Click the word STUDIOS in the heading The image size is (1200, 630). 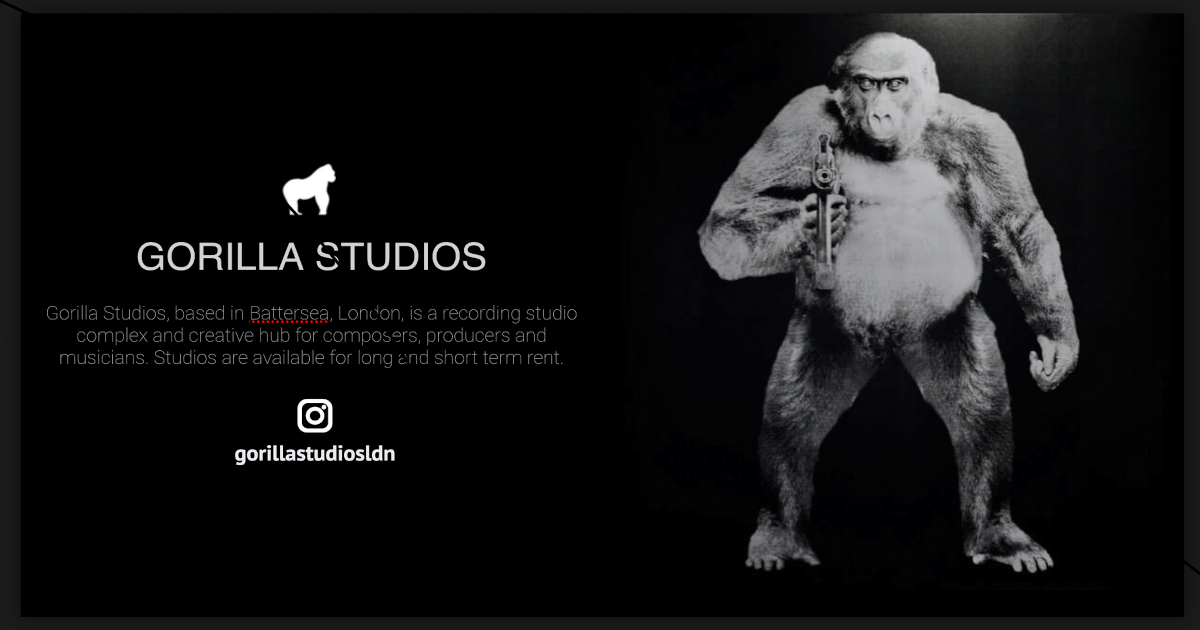[x=400, y=257]
